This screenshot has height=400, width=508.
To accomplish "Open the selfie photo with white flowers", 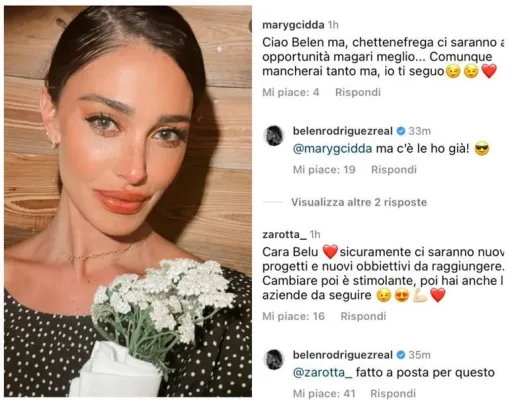I will pos(128,201).
